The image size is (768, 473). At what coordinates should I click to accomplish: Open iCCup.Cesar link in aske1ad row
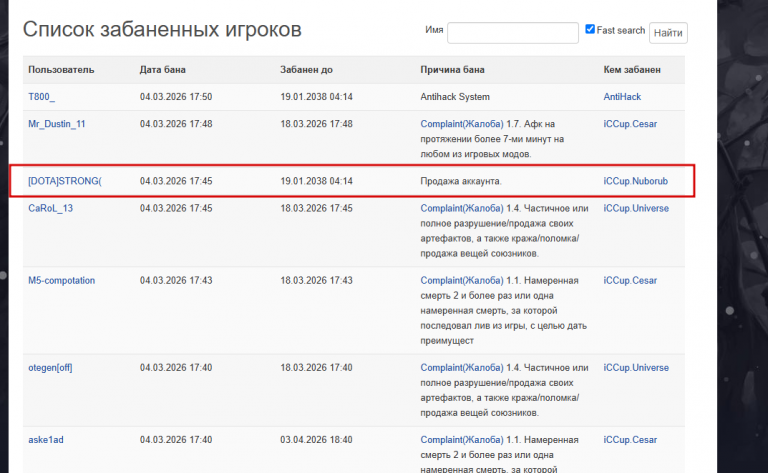(x=630, y=440)
